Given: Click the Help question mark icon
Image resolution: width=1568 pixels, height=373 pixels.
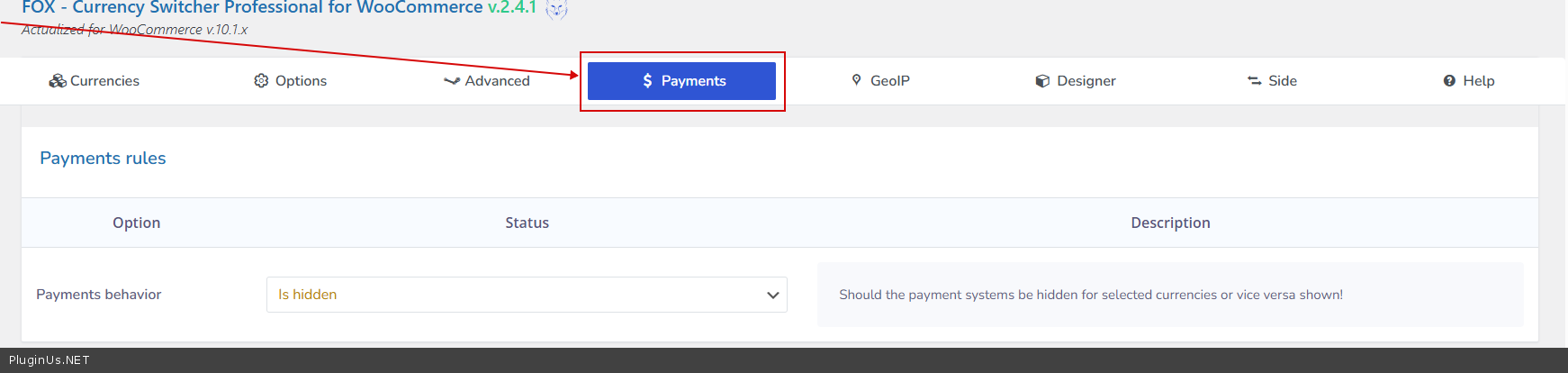Looking at the screenshot, I should 1449,81.
